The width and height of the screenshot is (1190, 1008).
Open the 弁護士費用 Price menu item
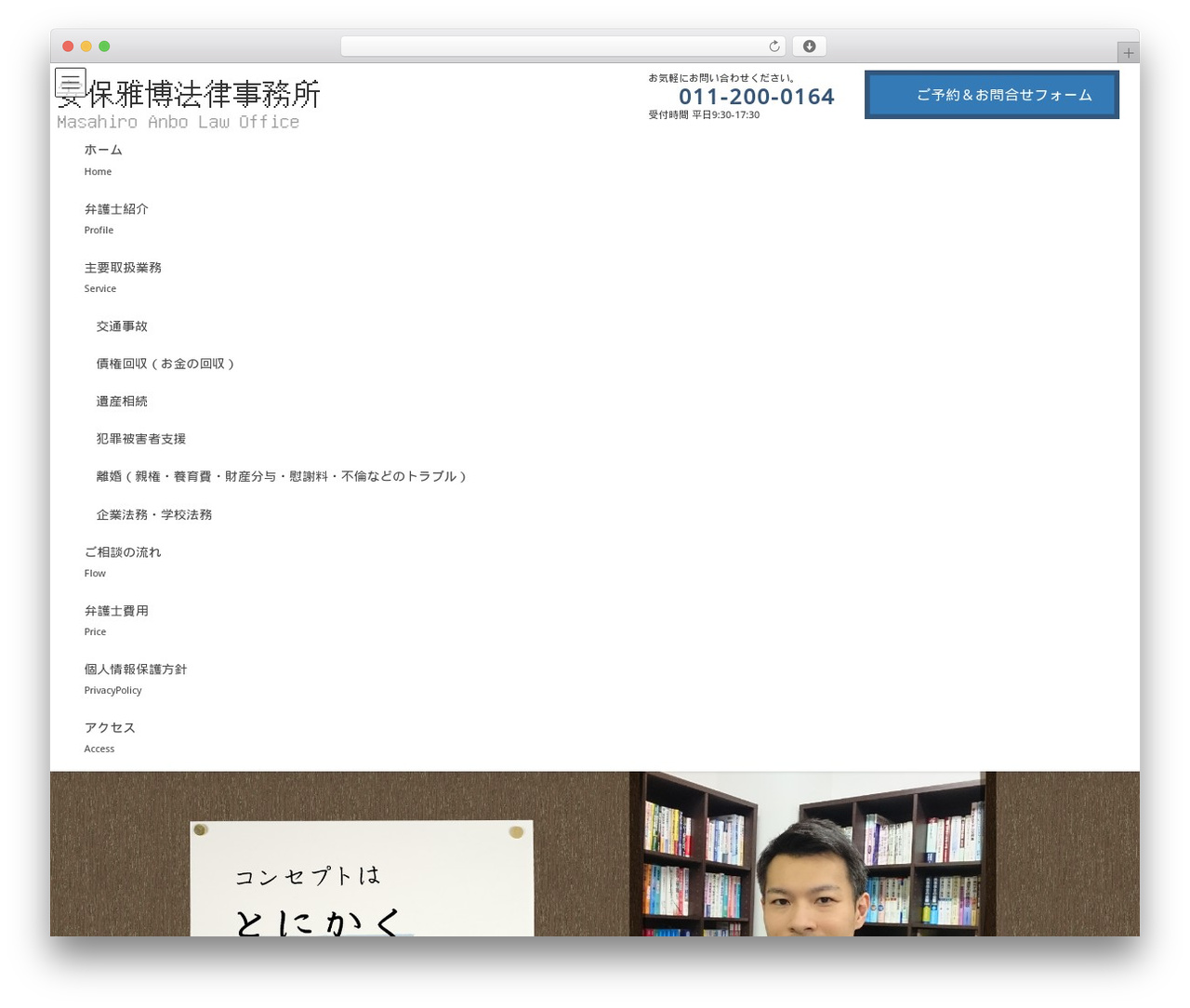tap(116, 620)
